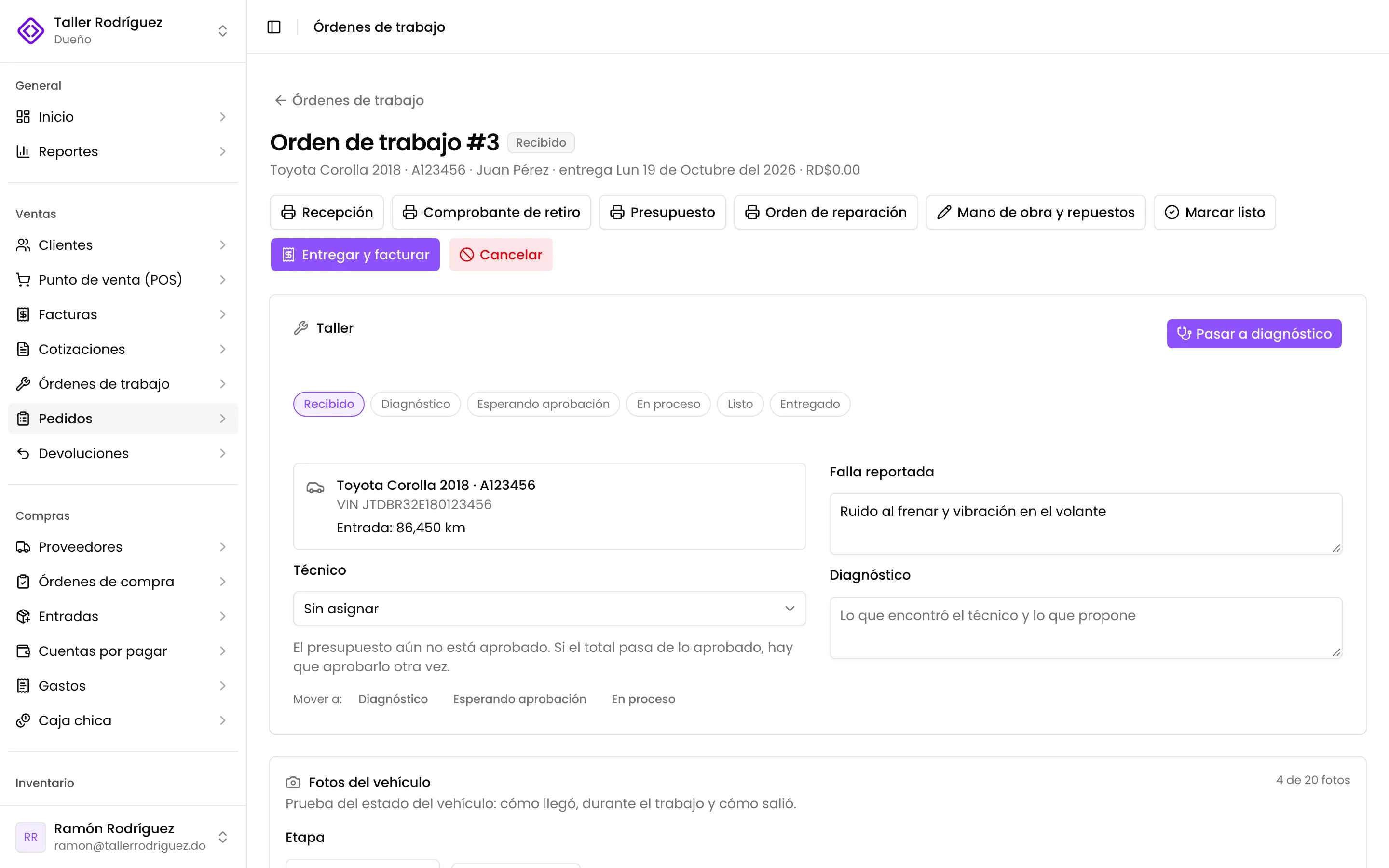
Task: Click the Cotizaciones document icon
Action: (23, 349)
